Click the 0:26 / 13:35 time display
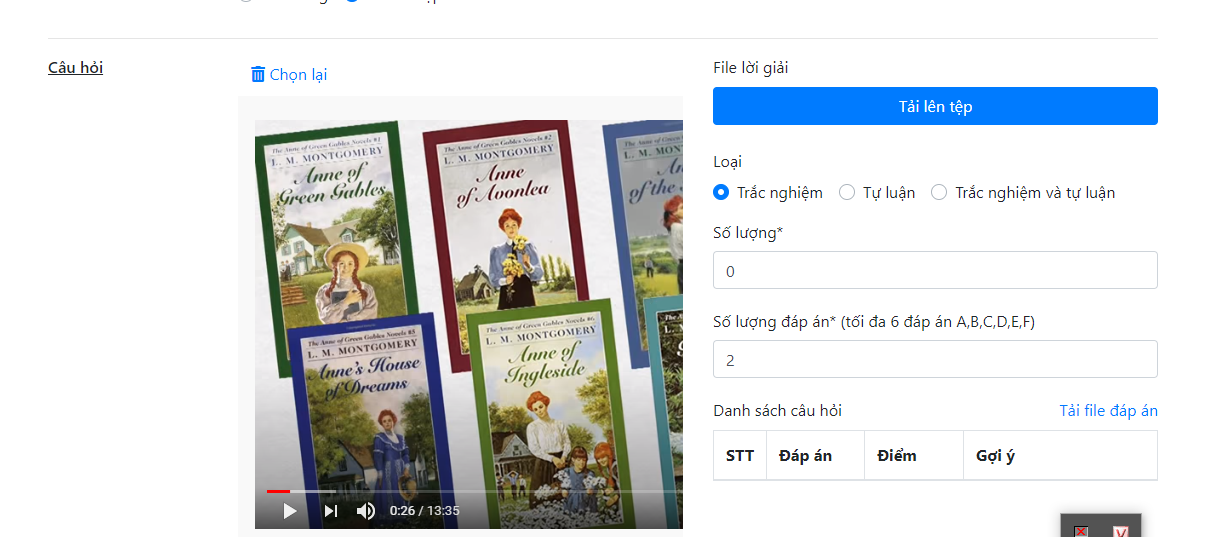The height and width of the screenshot is (537, 1231). tap(425, 511)
